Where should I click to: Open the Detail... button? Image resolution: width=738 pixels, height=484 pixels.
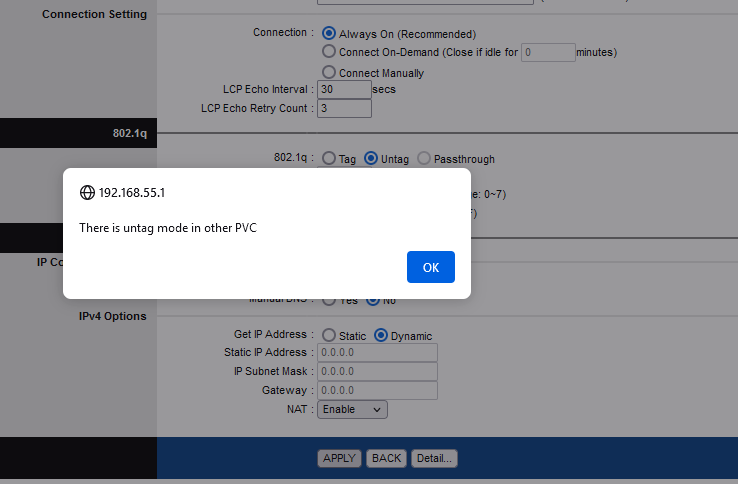[434, 458]
